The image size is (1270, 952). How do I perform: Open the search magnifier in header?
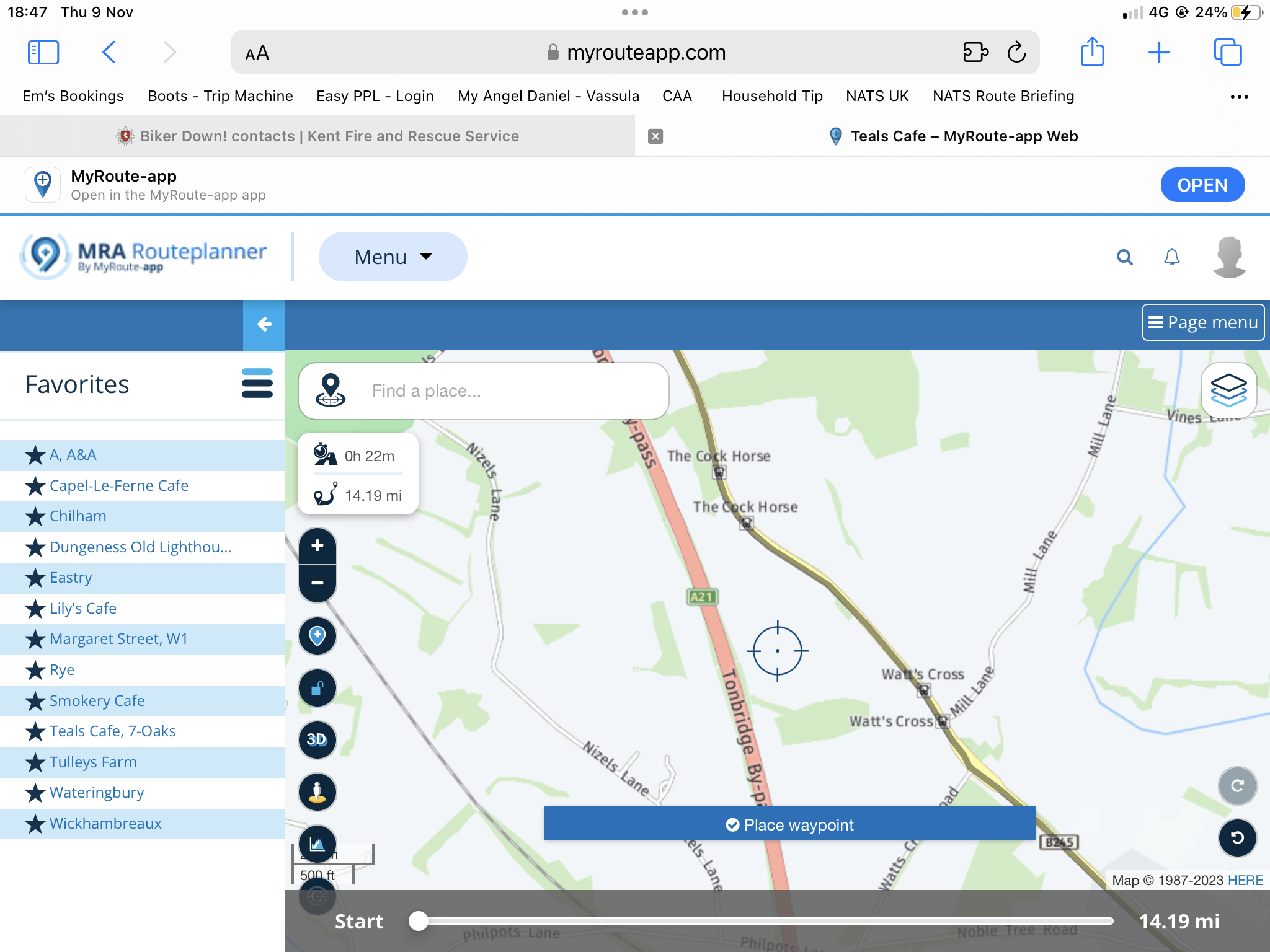(x=1125, y=257)
